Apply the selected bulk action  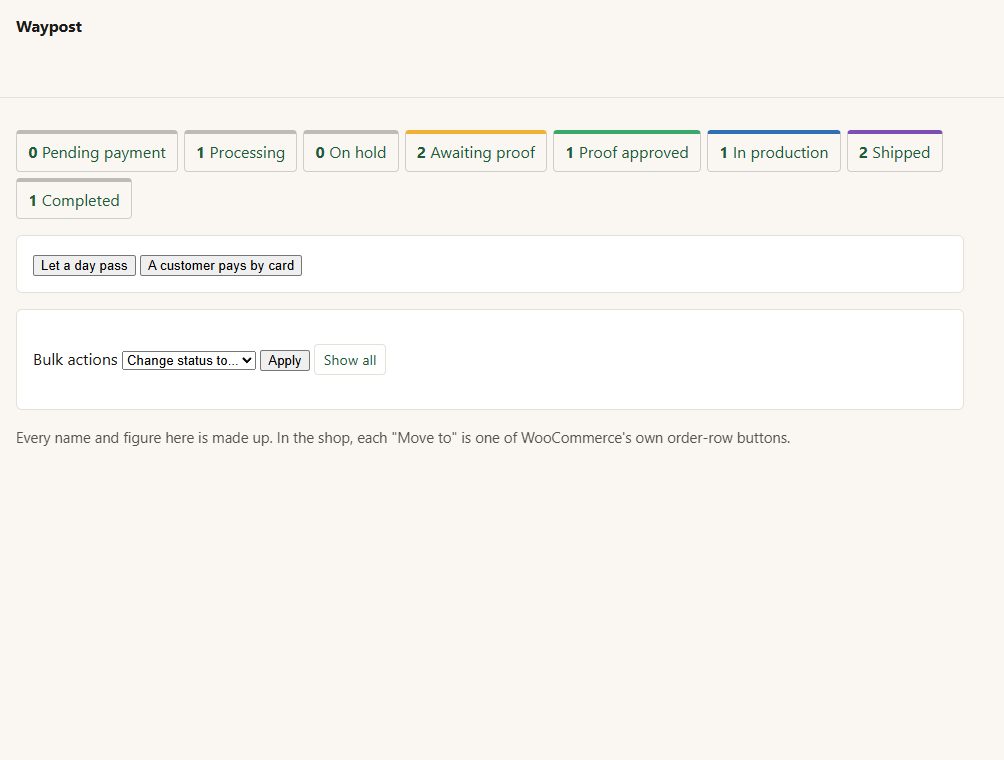[285, 360]
